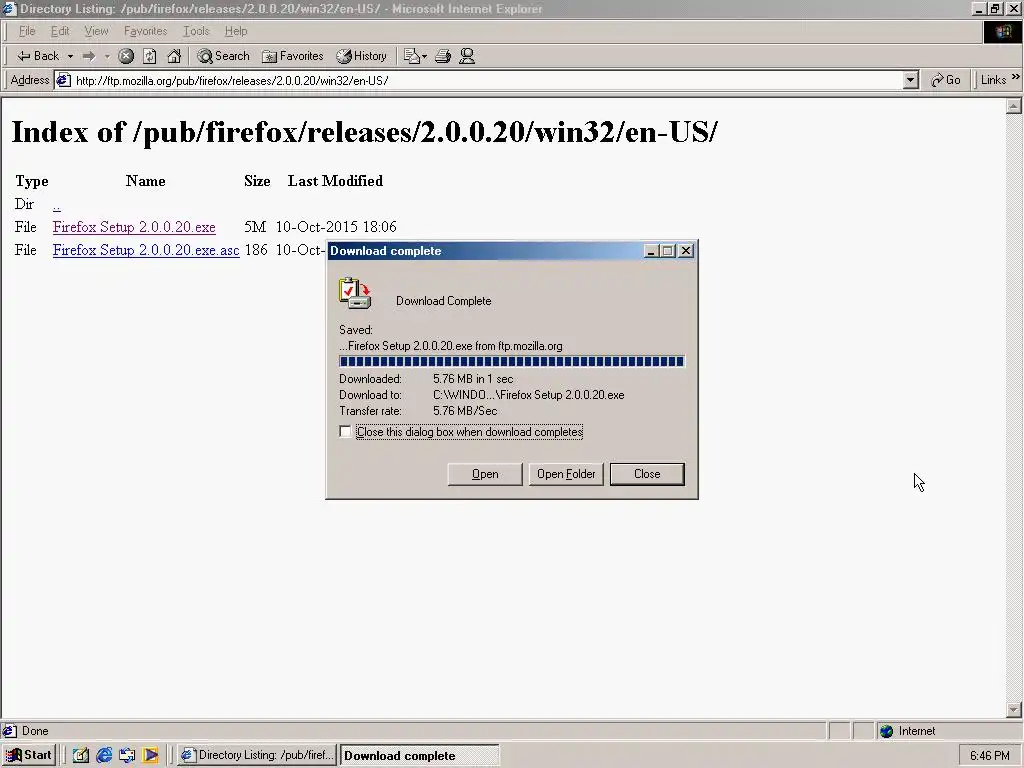
Task: Open the Back history dropdown arrow
Action: (x=70, y=56)
